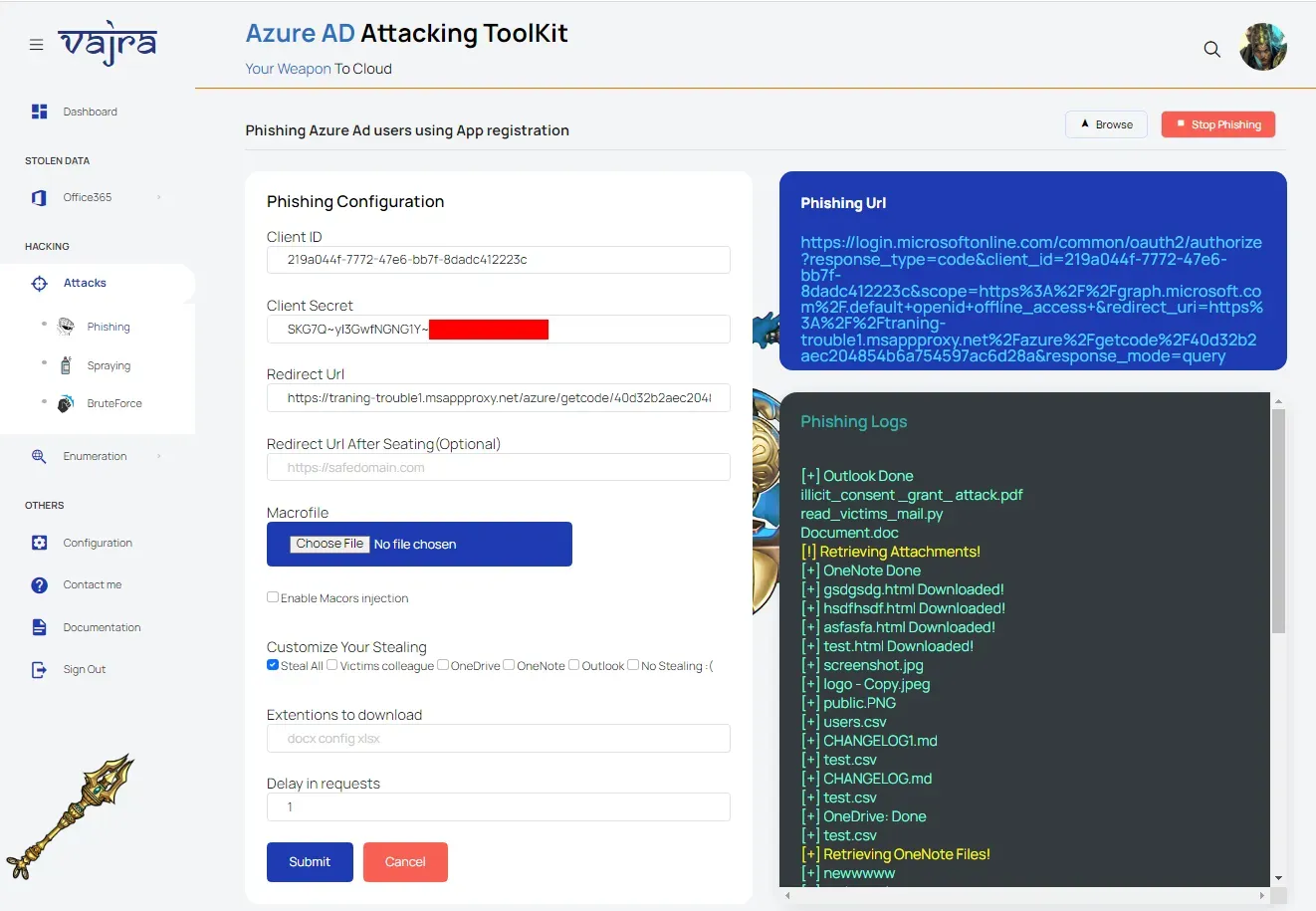Click the Vajra logo
1316x911 pixels.
tap(108, 43)
